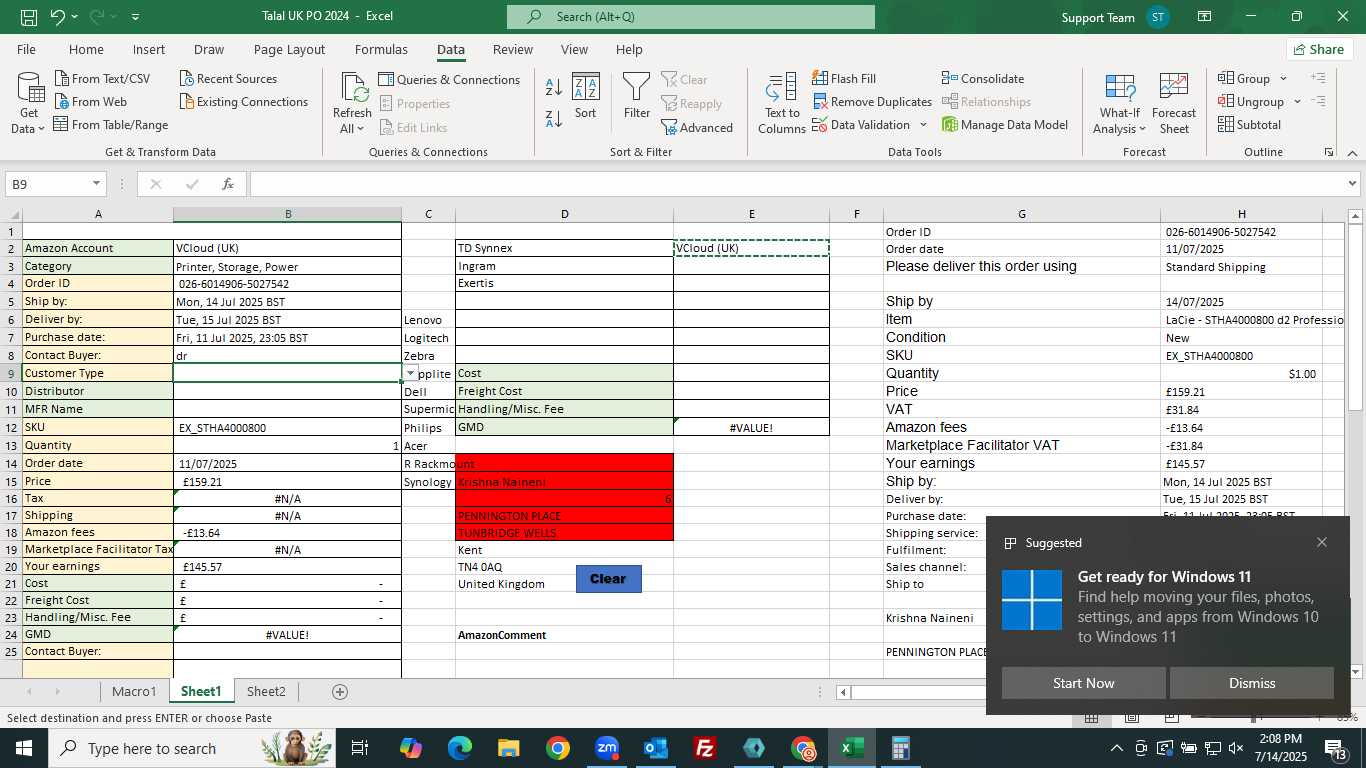This screenshot has width=1366, height=768.
Task: Open Queries & Connections pane
Action: pyautogui.click(x=449, y=80)
